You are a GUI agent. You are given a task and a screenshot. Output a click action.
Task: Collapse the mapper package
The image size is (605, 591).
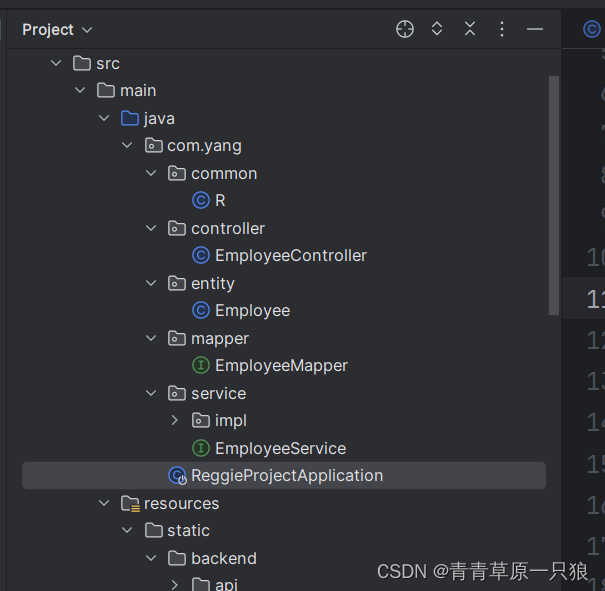click(151, 338)
